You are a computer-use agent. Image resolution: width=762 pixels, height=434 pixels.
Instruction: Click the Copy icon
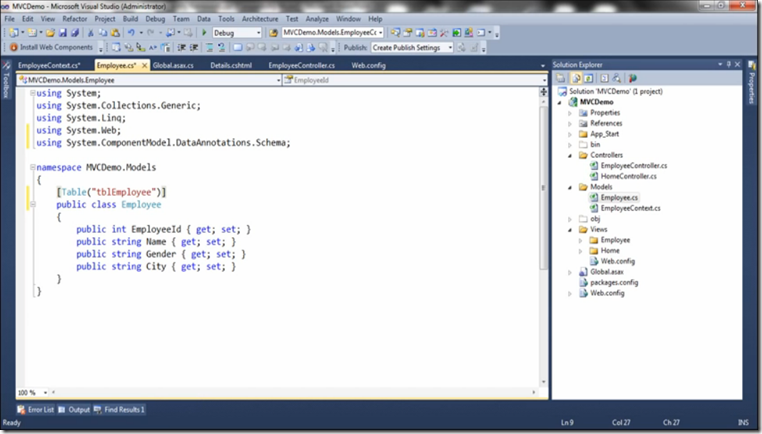click(103, 33)
